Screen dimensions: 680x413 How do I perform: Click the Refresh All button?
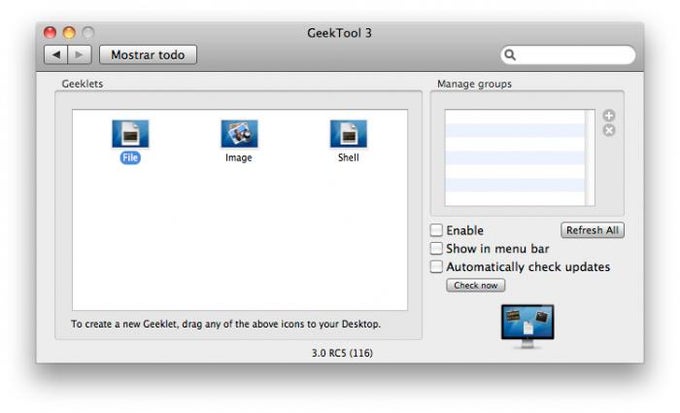pos(592,230)
